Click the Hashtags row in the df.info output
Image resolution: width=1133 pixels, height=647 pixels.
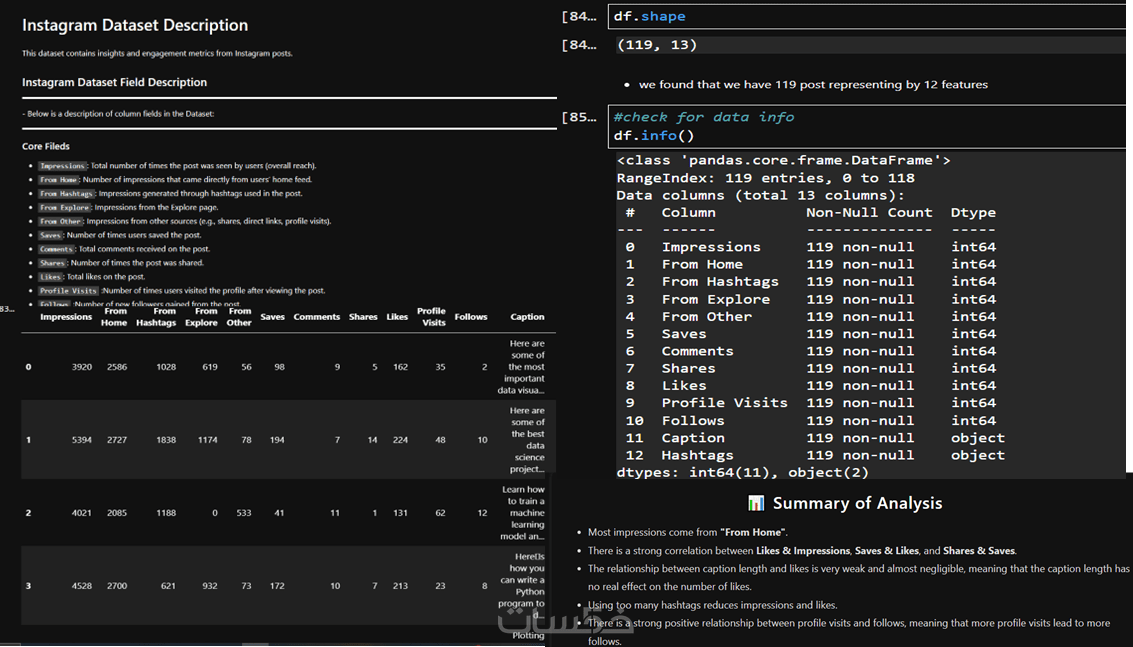[x=700, y=455]
